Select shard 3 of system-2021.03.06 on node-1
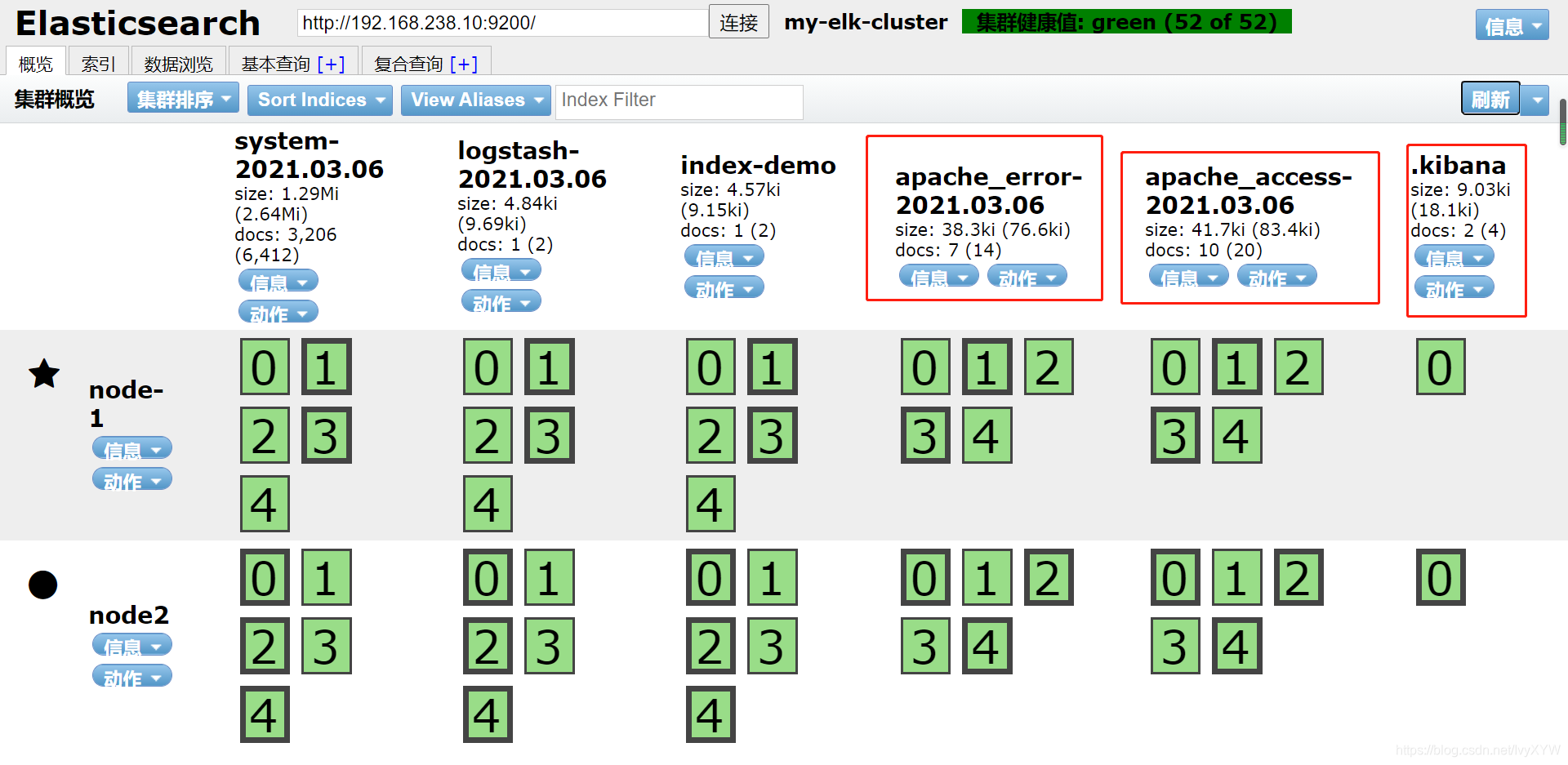Viewport: 1568px width, 765px height. 327,435
